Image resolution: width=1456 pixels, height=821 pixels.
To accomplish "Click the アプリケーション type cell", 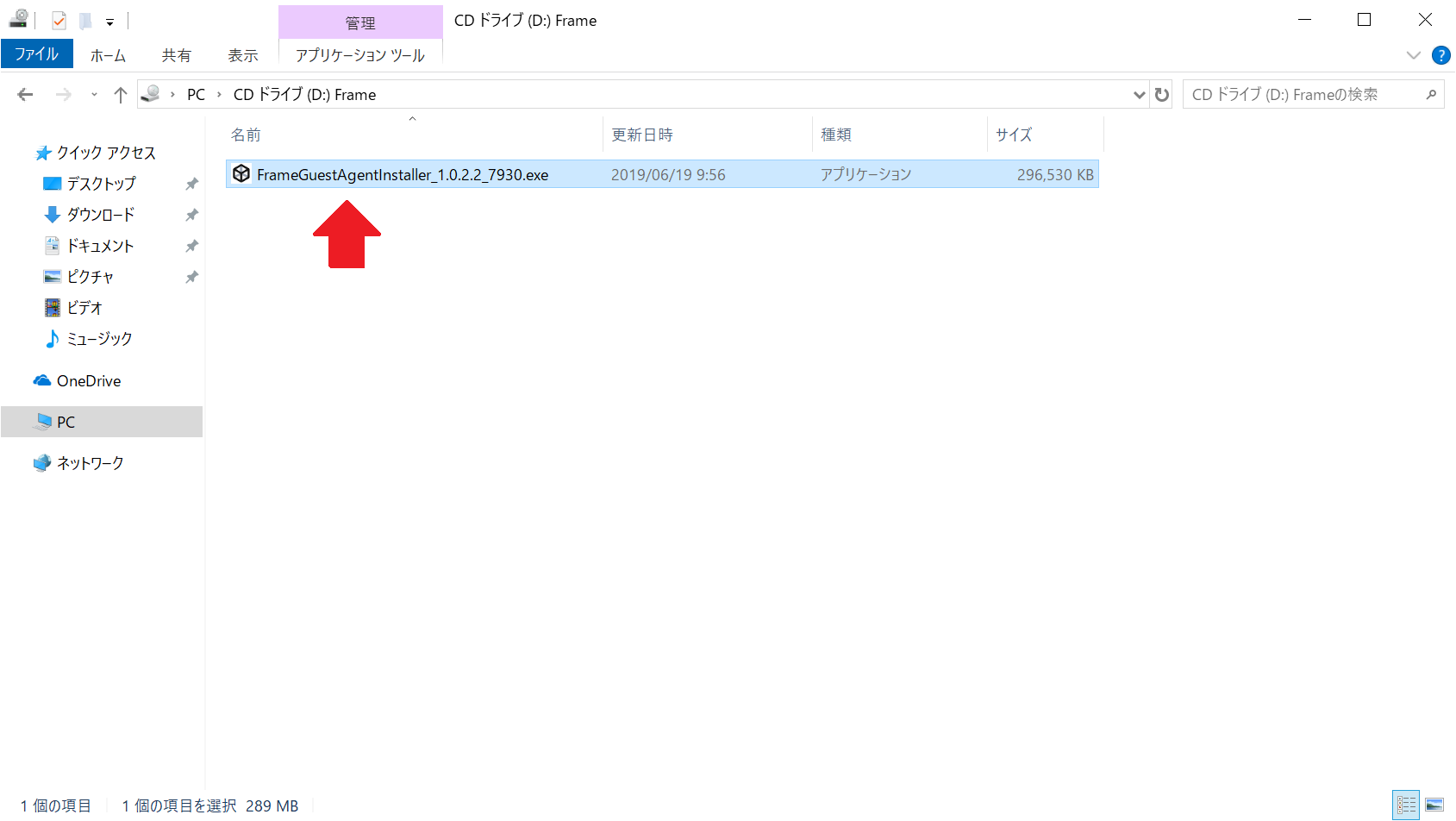I will [865, 175].
